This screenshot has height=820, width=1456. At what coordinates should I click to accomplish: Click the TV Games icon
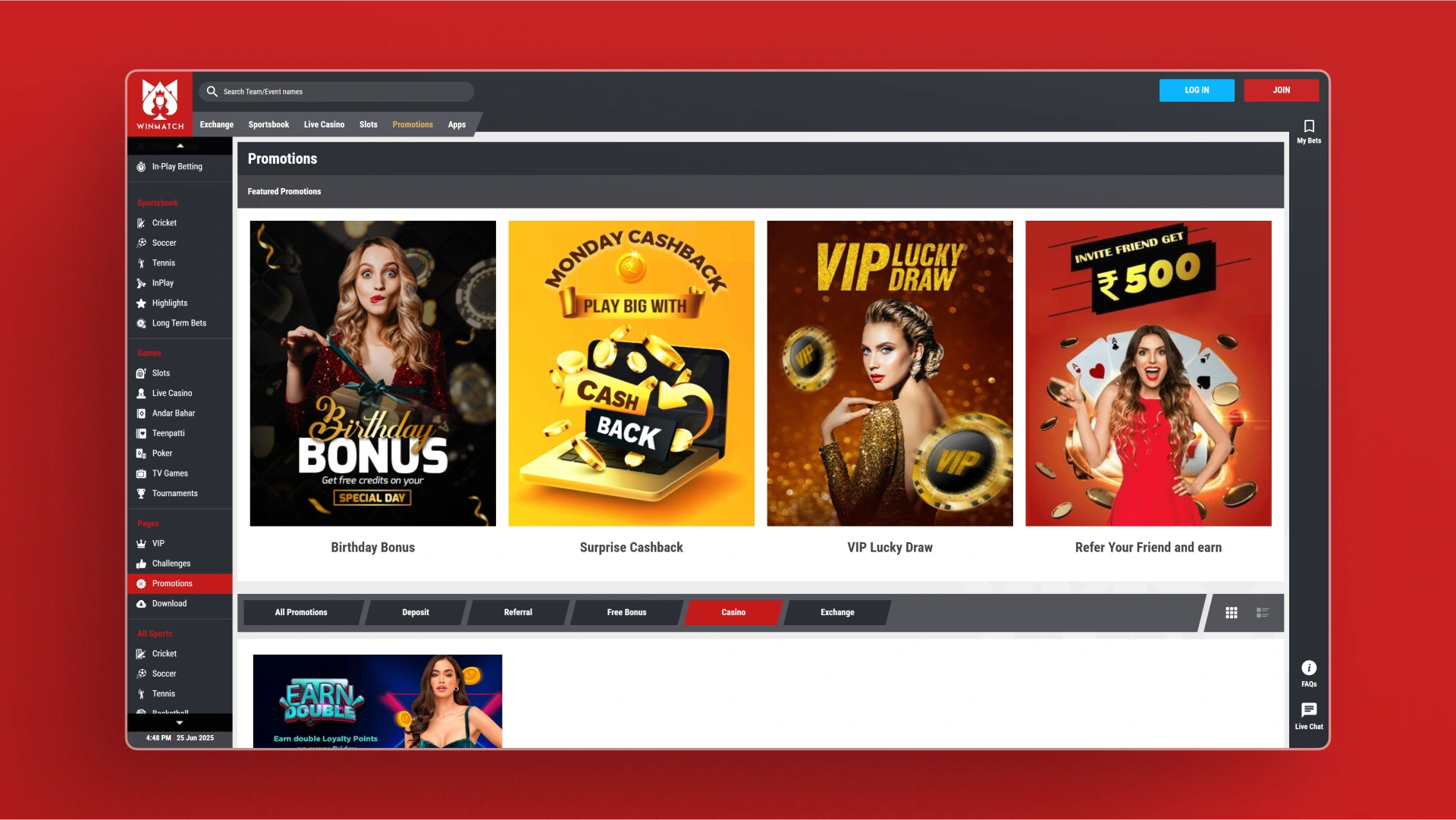[141, 474]
